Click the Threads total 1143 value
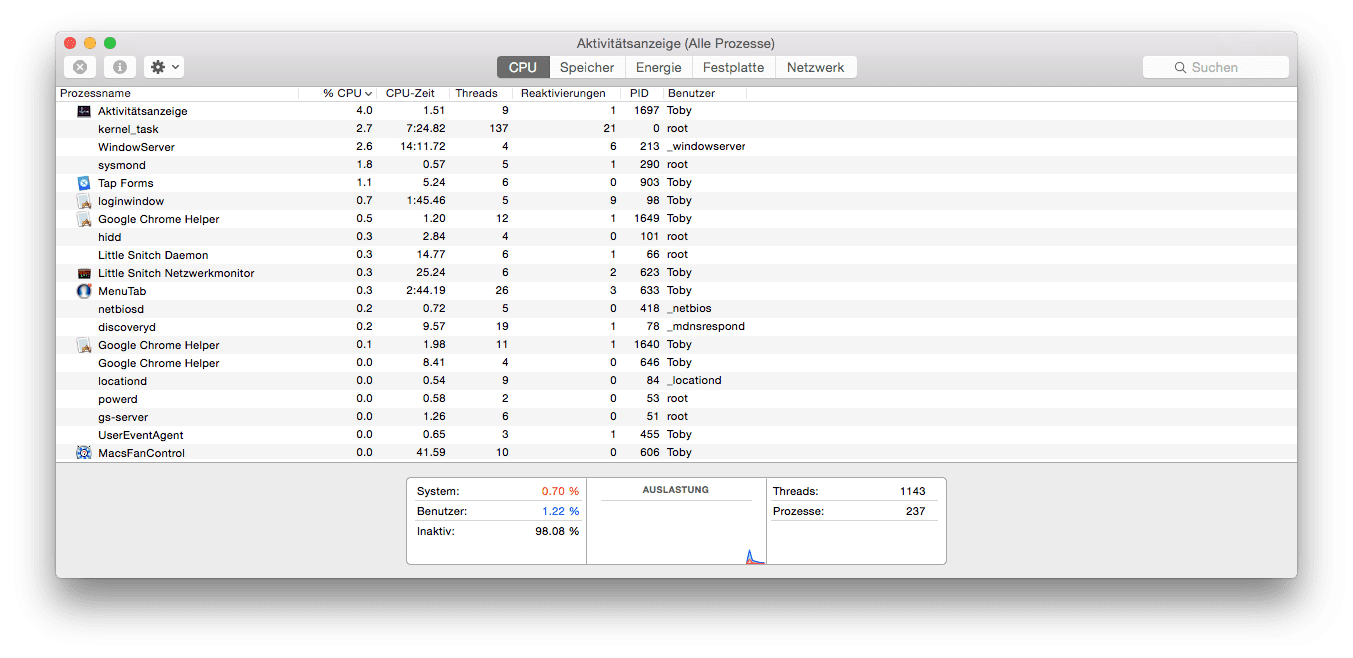Viewport: 1353px width, 658px height. (912, 491)
